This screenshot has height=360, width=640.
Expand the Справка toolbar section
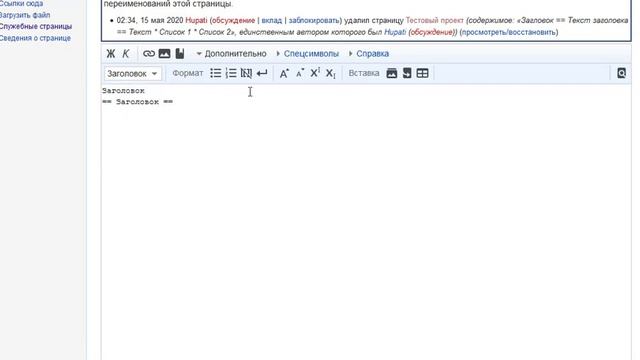point(369,53)
